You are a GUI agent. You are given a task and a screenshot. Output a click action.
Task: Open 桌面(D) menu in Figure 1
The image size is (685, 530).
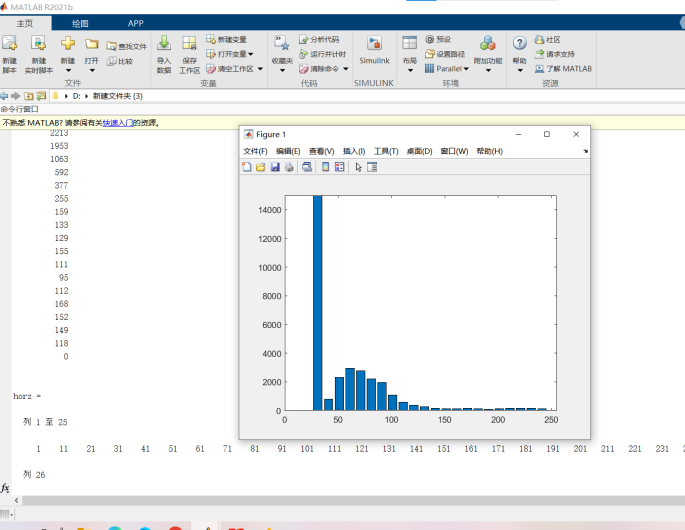pyautogui.click(x=419, y=151)
